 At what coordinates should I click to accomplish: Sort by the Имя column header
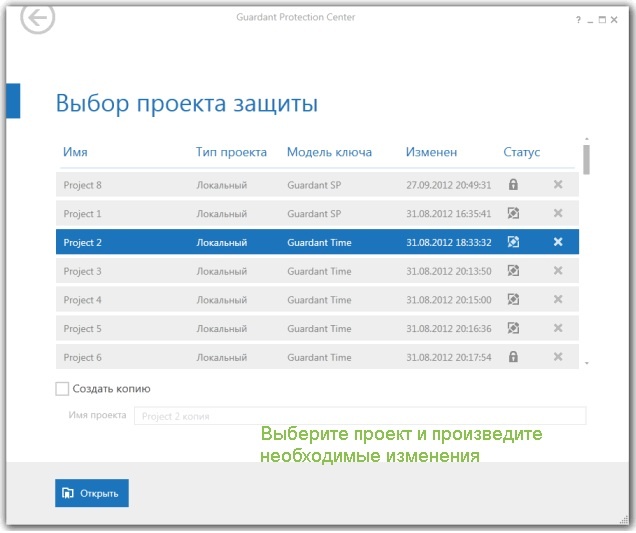75,152
